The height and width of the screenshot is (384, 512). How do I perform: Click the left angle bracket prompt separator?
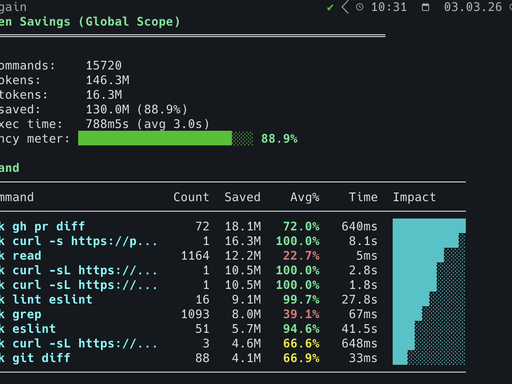pyautogui.click(x=345, y=7)
